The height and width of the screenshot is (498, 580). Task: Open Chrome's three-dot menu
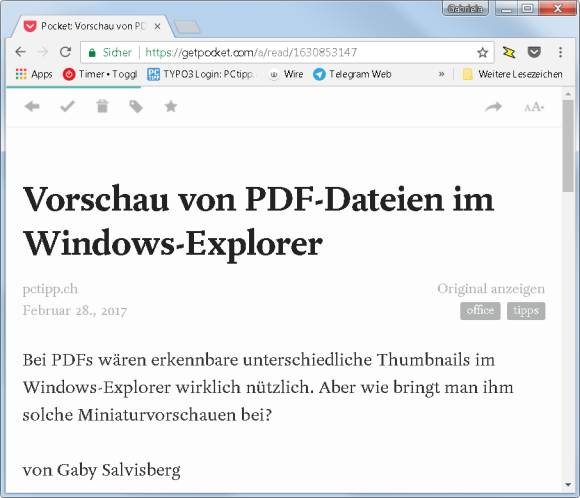pos(560,52)
